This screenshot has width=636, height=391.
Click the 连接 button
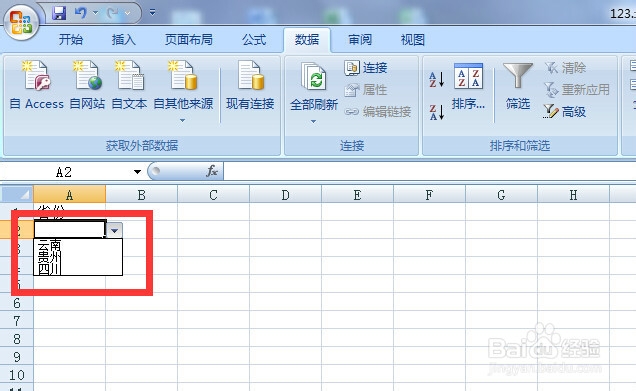coord(365,68)
